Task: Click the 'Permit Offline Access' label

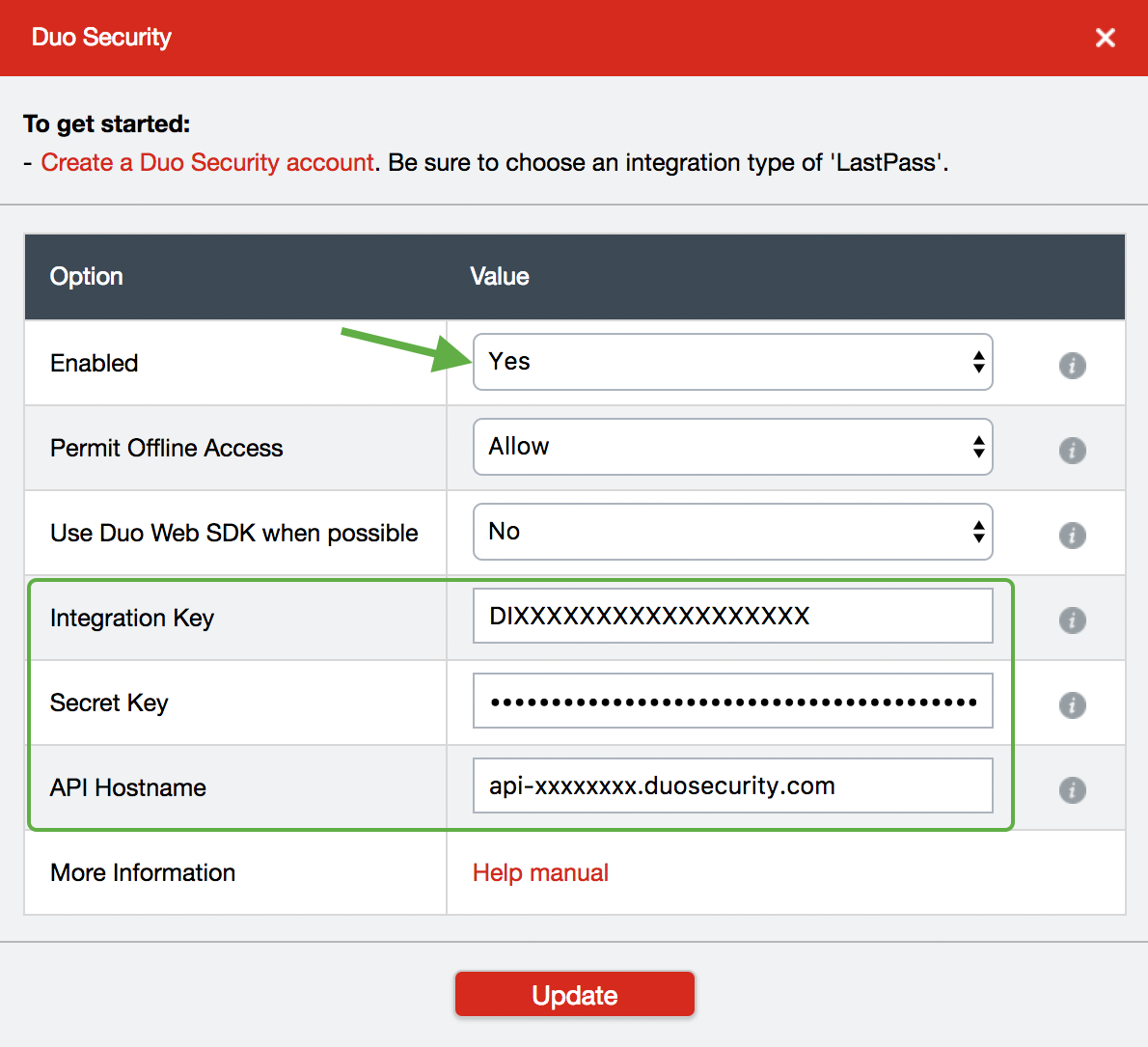Action: click(166, 448)
